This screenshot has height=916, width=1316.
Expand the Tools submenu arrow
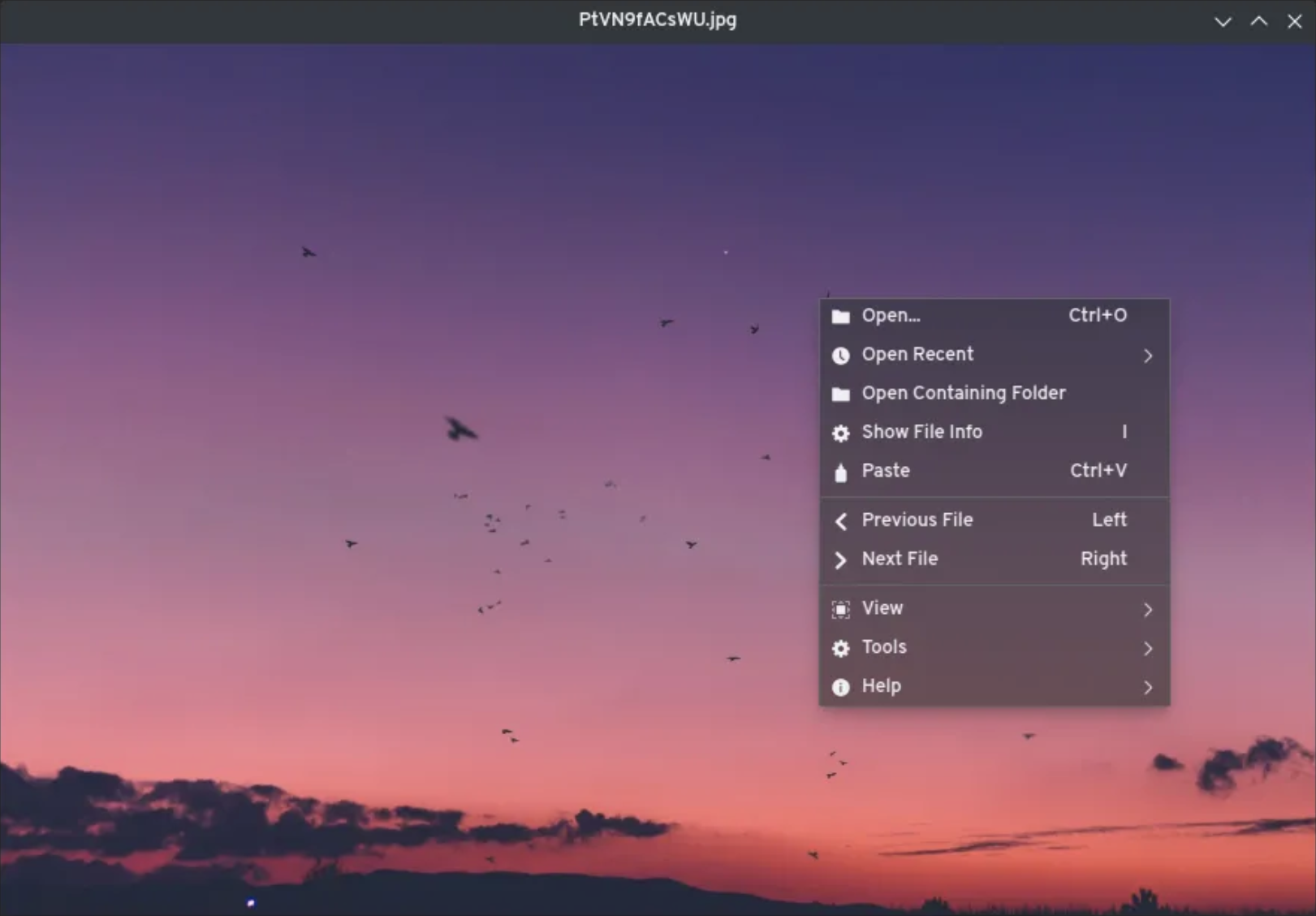coord(1148,648)
